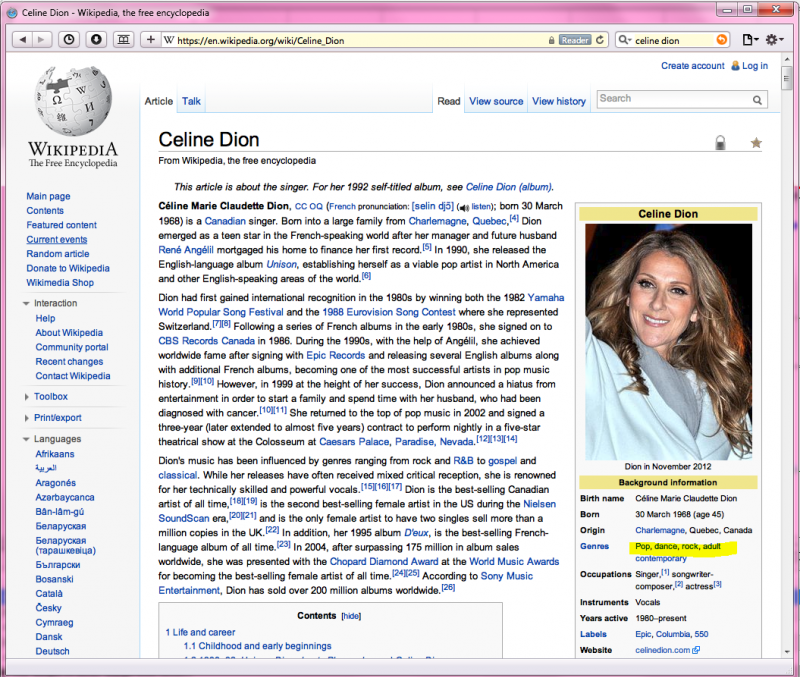The height and width of the screenshot is (677, 800).
Task: Open the Charlemagne origin link in infobox
Action: 659,531
